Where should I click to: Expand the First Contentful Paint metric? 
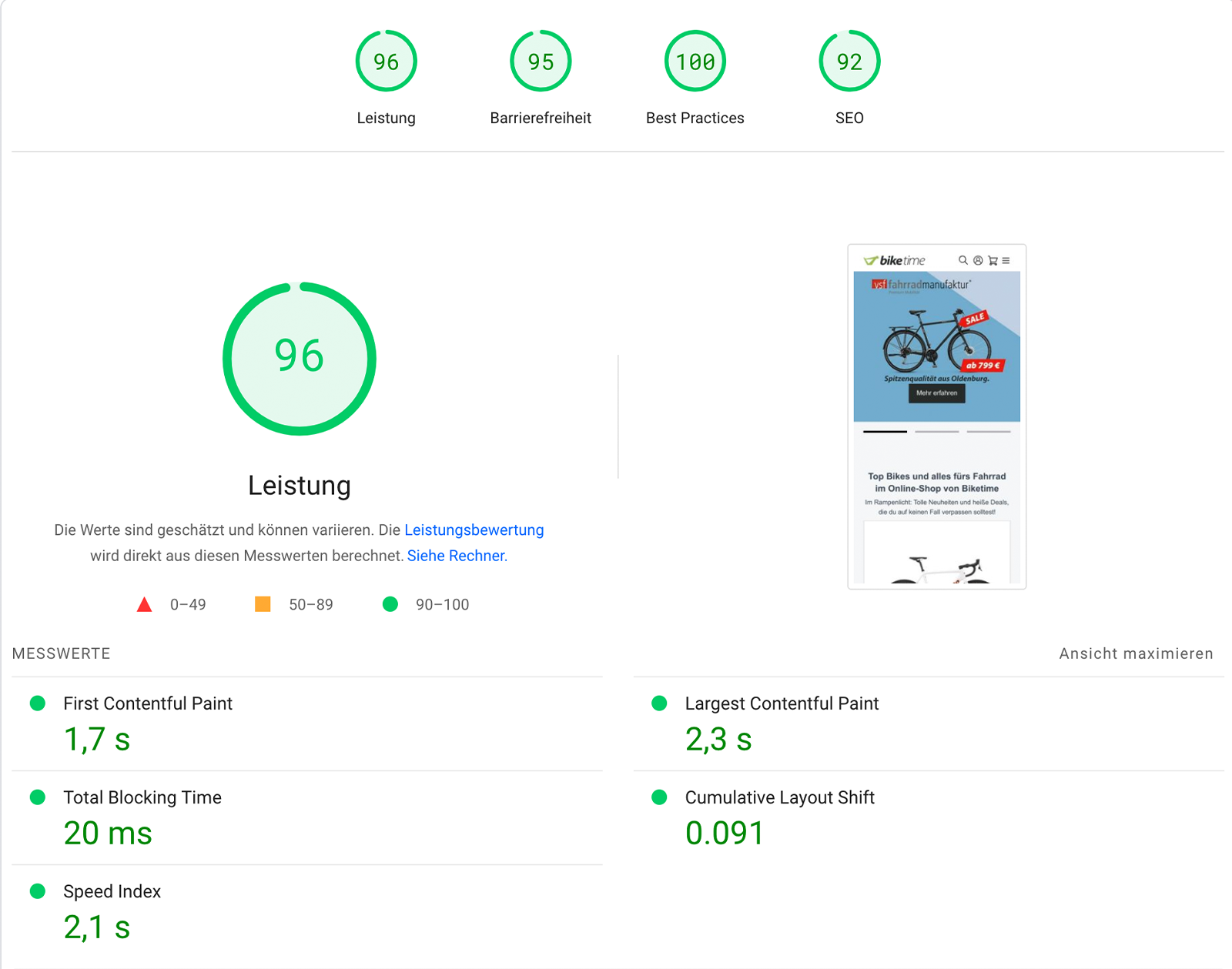148,703
